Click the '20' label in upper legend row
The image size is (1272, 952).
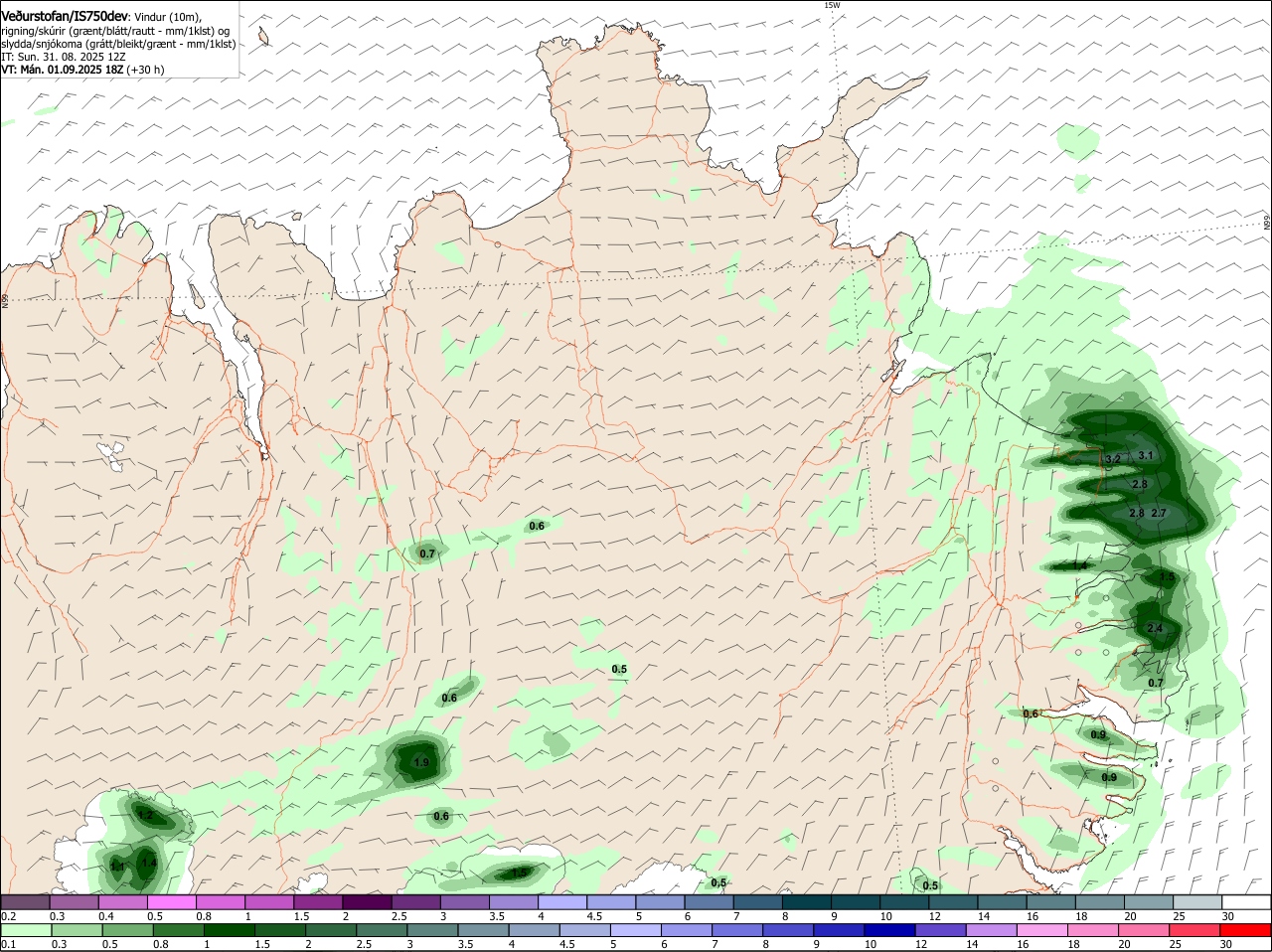point(1131,916)
